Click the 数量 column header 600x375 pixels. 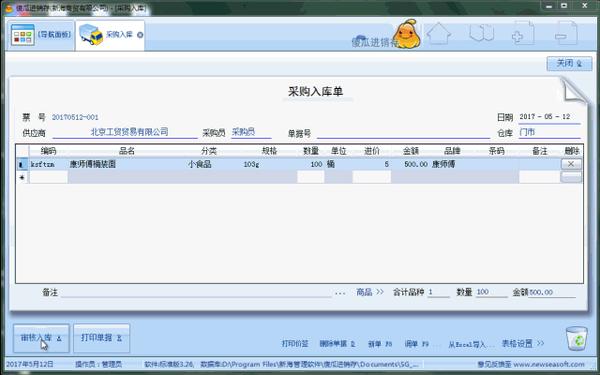[311, 151]
